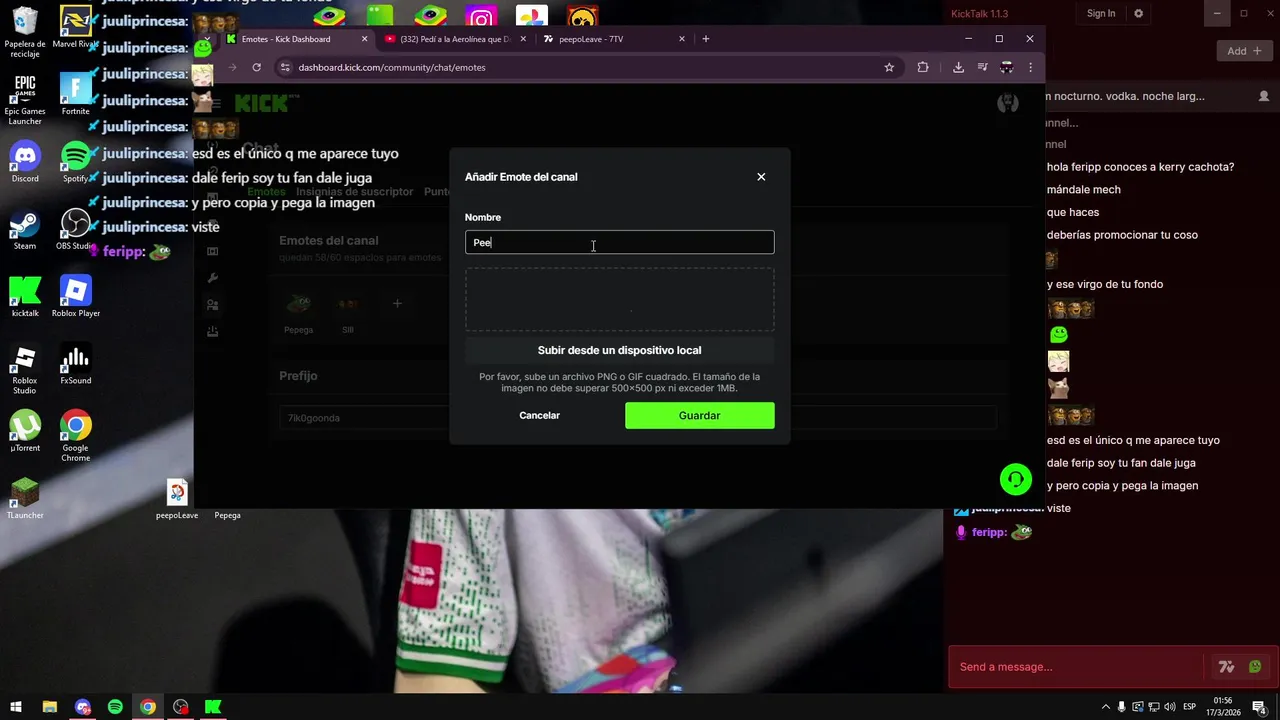
Task: Open the Chrome extensions puzzle icon
Action: pyautogui.click(x=923, y=67)
